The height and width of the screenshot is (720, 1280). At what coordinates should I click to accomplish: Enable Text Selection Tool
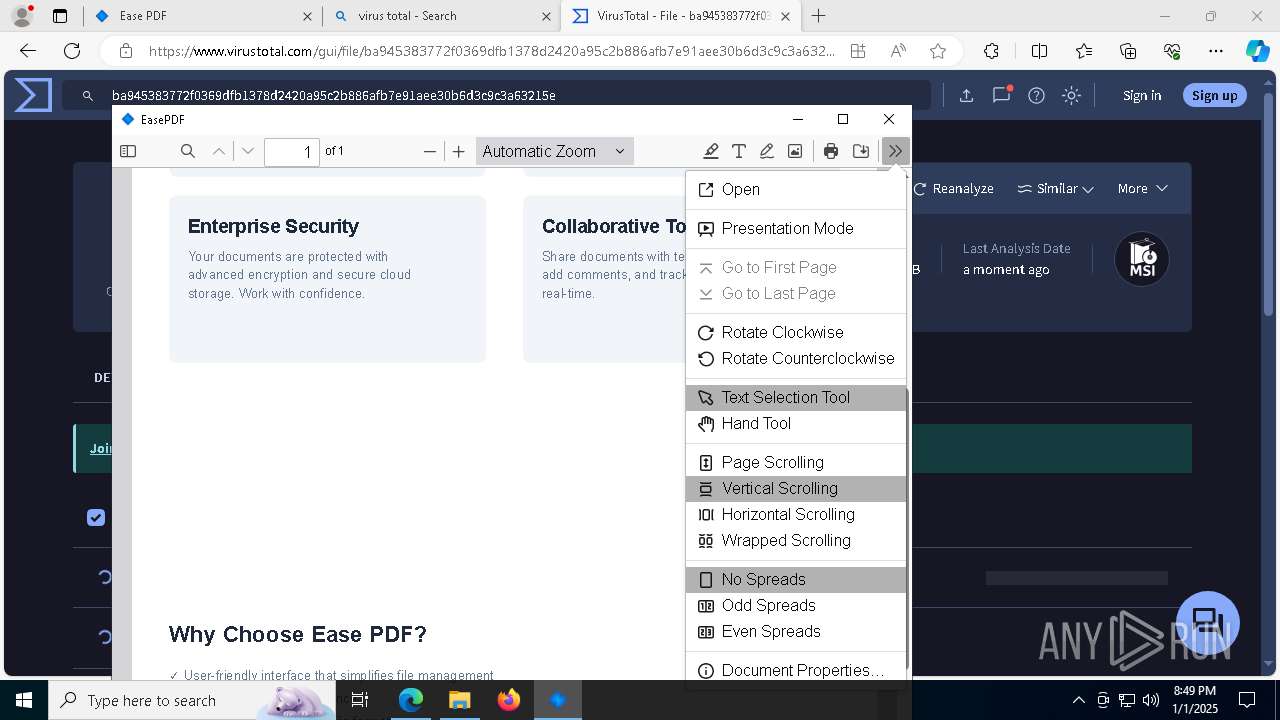click(796, 397)
